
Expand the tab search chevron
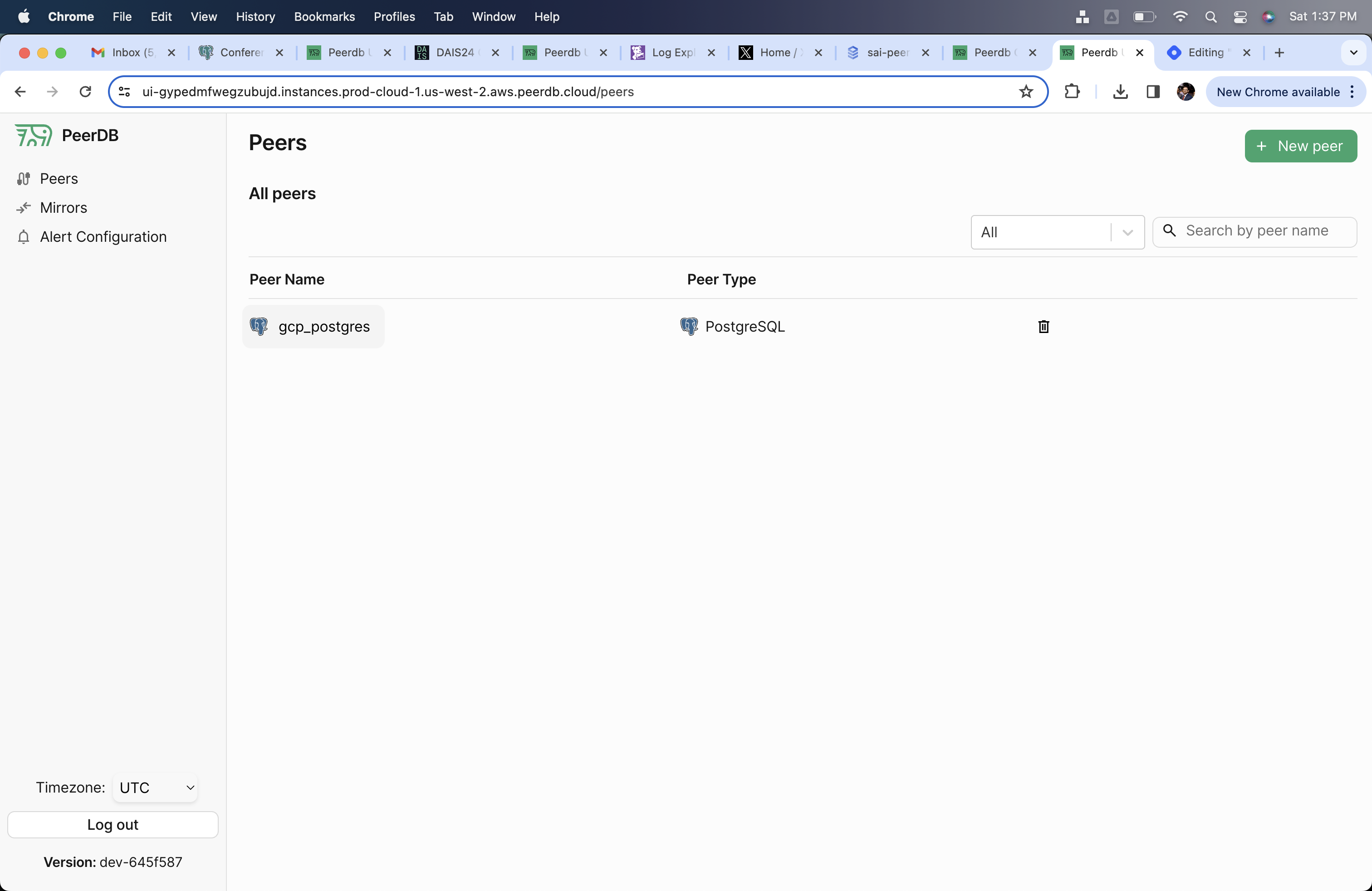click(x=1353, y=53)
